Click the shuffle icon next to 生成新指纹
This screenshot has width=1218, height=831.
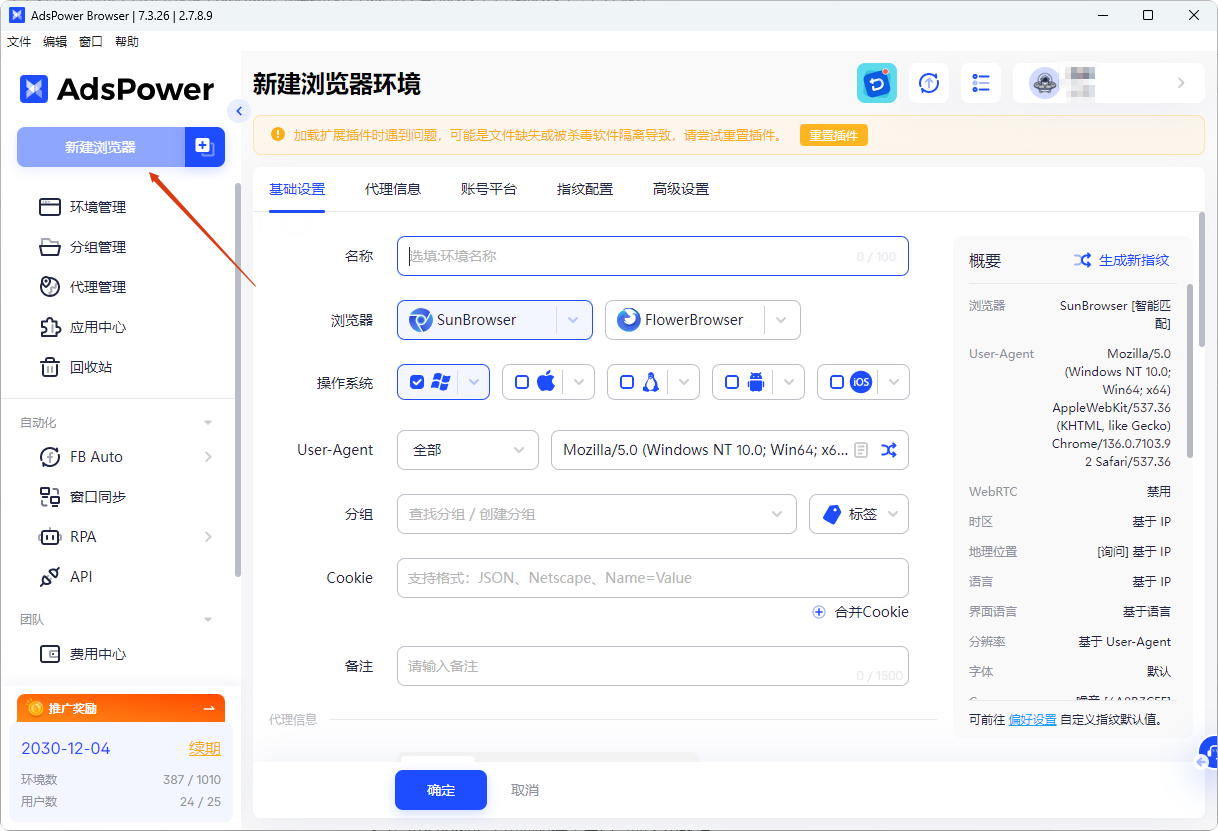coord(1082,260)
